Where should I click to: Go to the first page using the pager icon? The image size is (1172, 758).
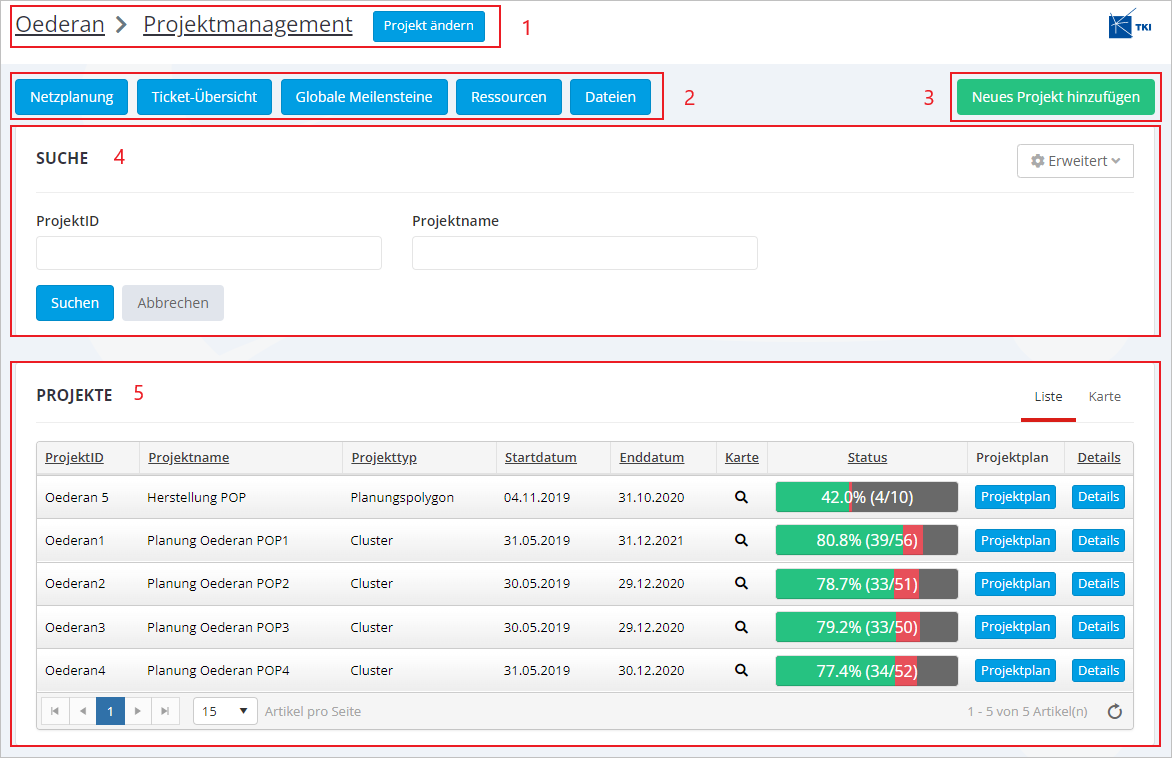coord(54,711)
